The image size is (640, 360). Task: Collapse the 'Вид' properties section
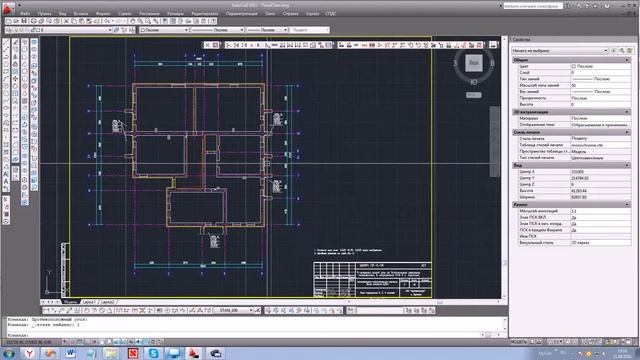click(627, 165)
